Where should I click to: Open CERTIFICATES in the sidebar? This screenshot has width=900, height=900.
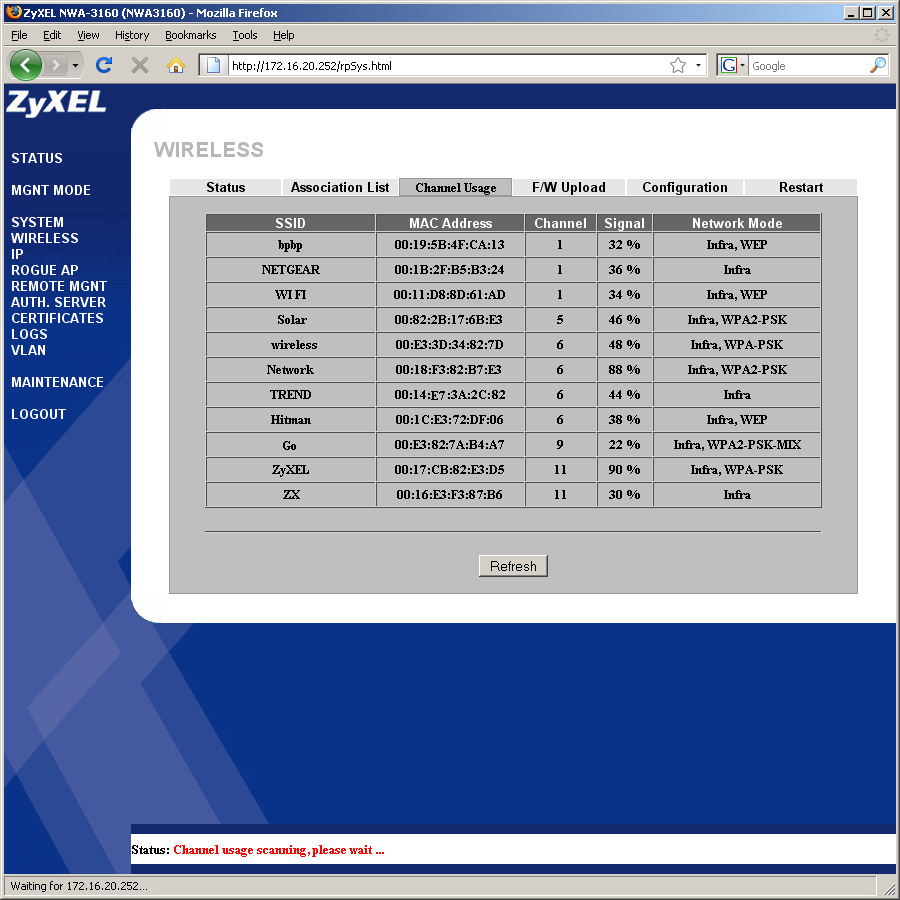tap(57, 318)
